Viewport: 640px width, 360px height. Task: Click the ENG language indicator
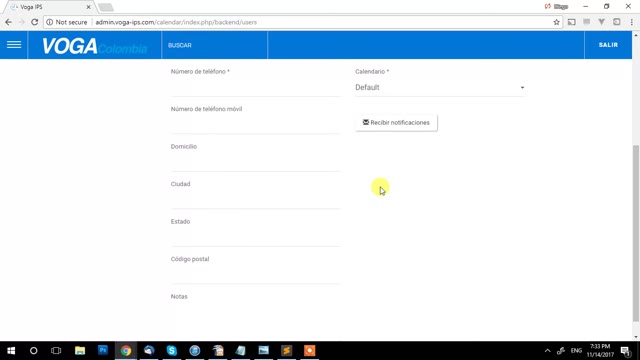(x=576, y=351)
